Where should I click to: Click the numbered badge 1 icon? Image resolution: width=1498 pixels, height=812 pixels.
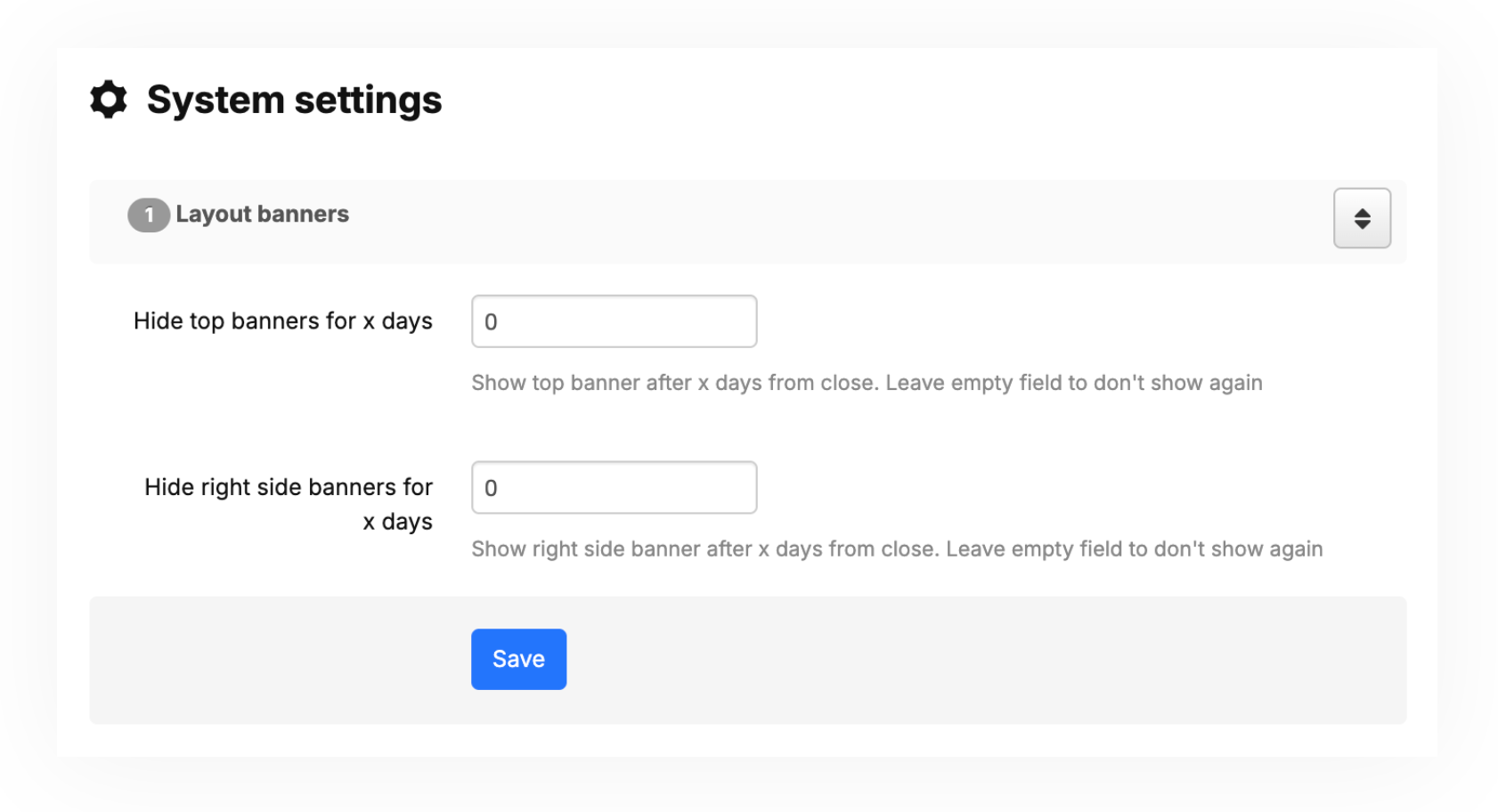point(148,215)
